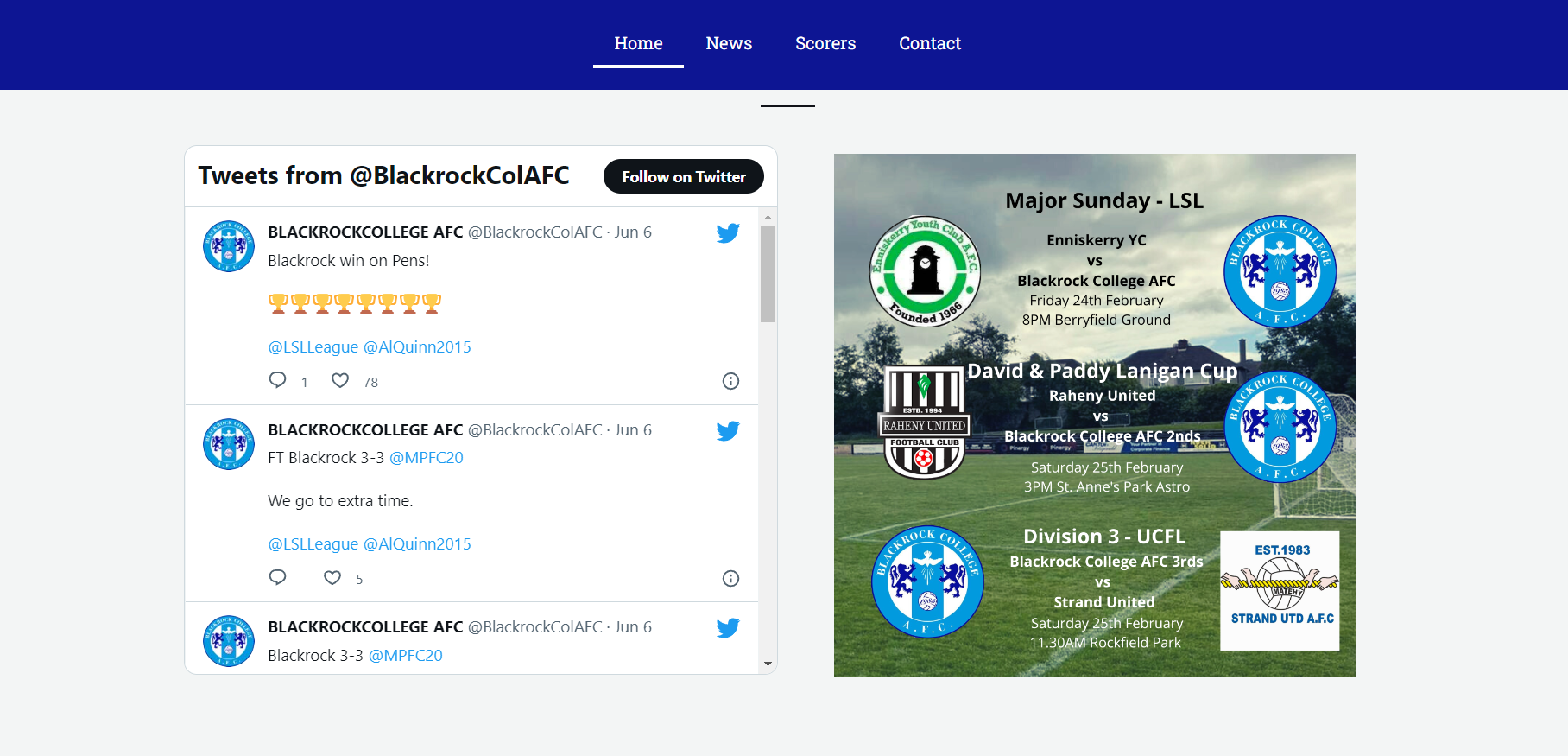The height and width of the screenshot is (756, 1568).
Task: Open profile avatar on 'Blackrock win on Pens!' tweet
Action: pyautogui.click(x=229, y=246)
